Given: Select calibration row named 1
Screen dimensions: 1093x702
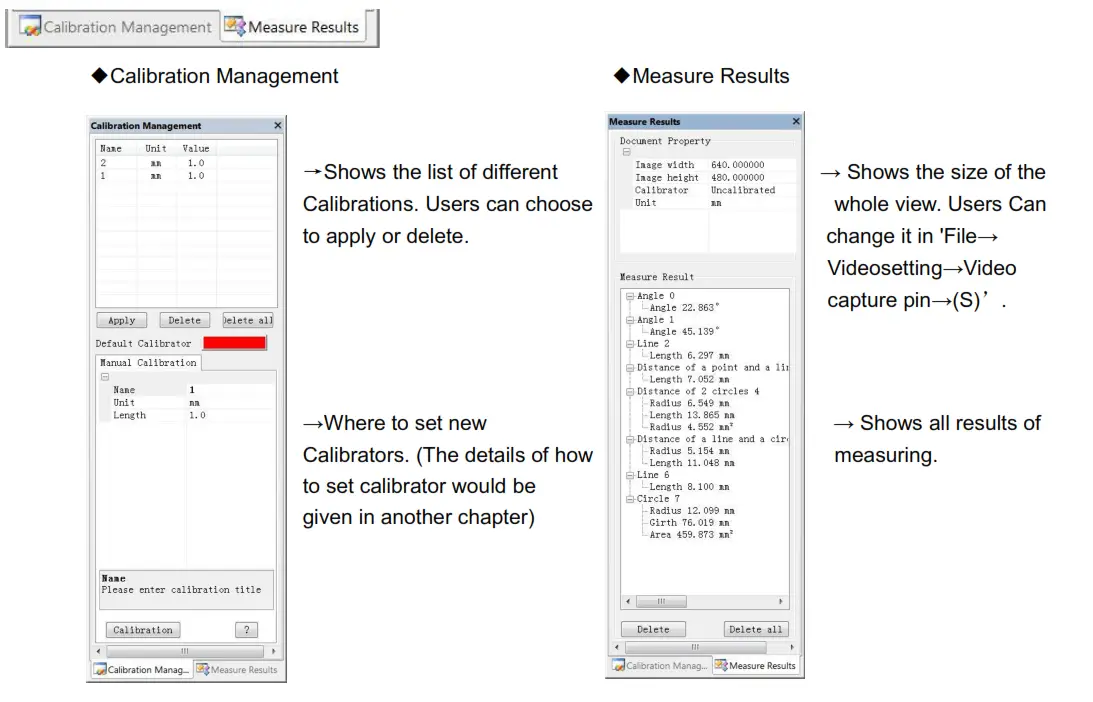Looking at the screenshot, I should tap(185, 176).
